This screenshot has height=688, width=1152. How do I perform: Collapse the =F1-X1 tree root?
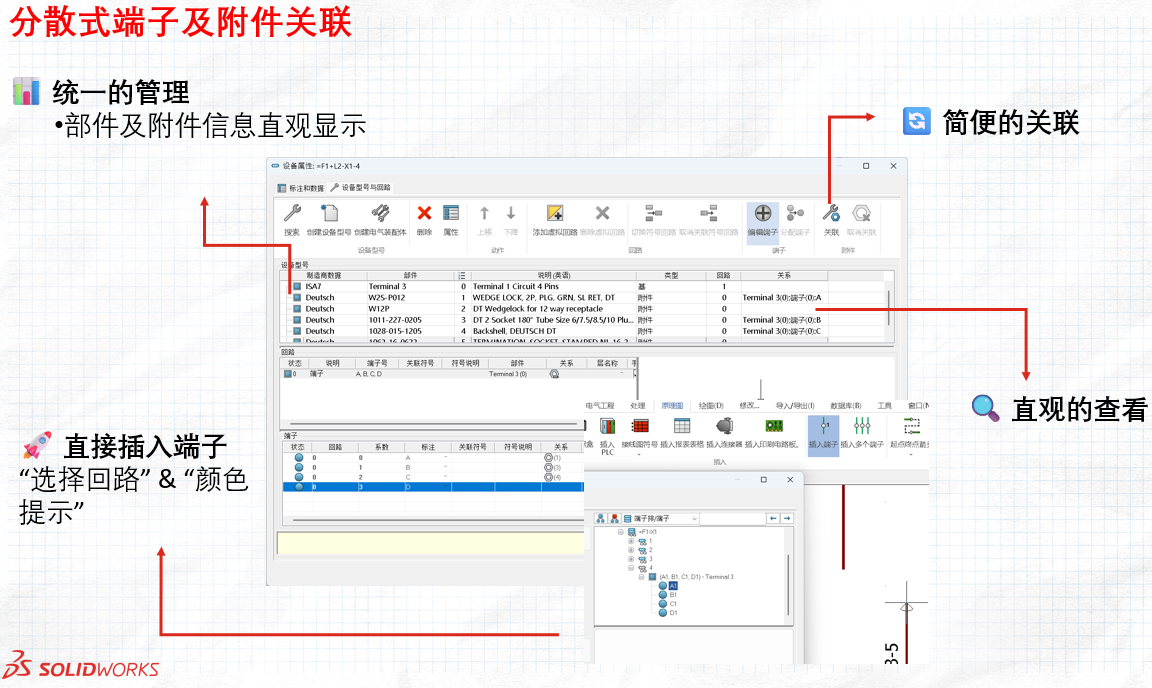point(620,532)
